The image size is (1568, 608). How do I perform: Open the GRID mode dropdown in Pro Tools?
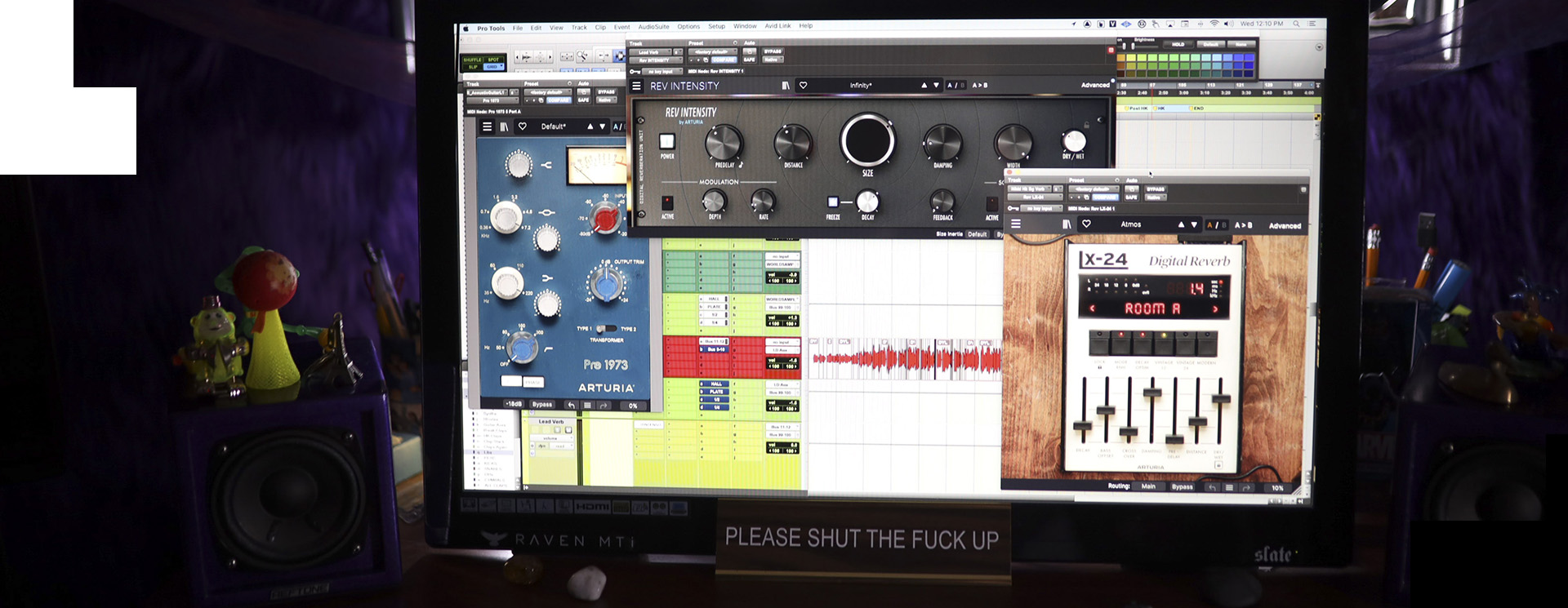(x=493, y=67)
